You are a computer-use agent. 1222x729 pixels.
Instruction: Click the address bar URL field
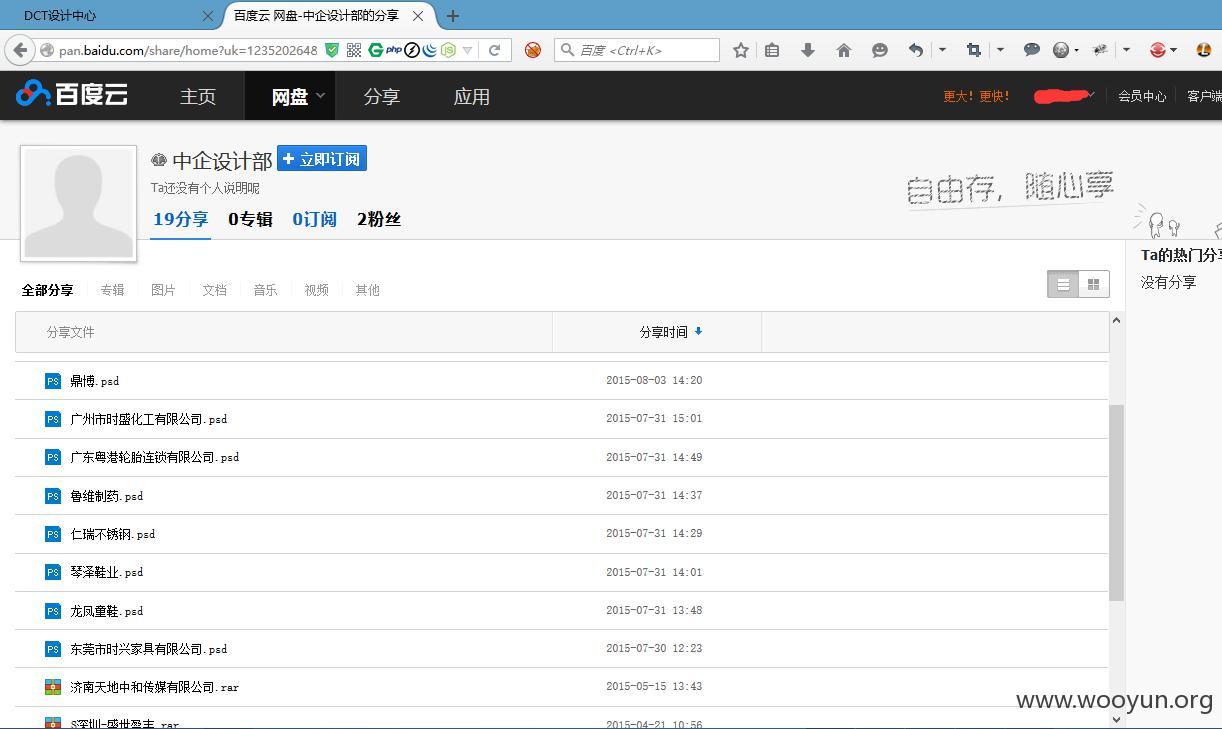point(188,50)
